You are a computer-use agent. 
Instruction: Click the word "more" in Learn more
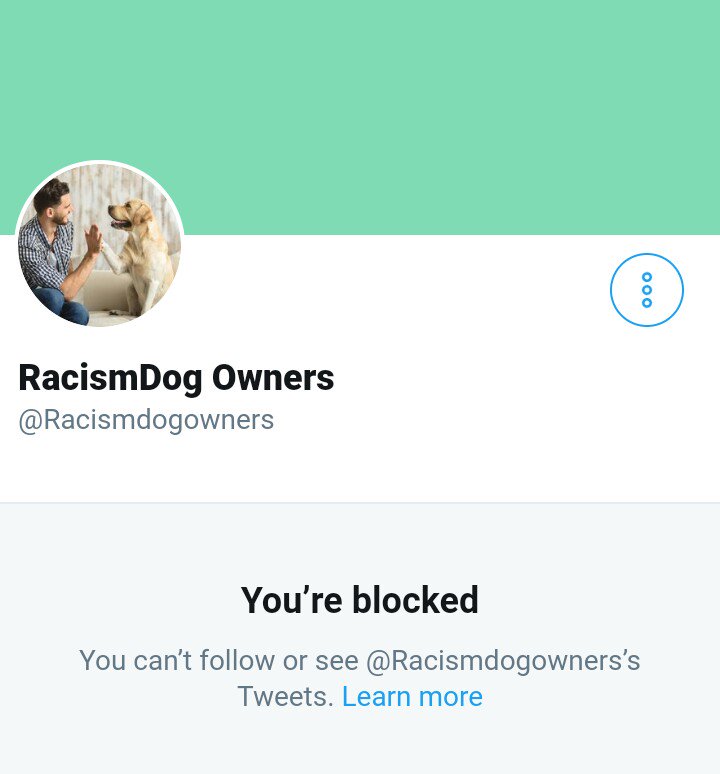point(450,697)
